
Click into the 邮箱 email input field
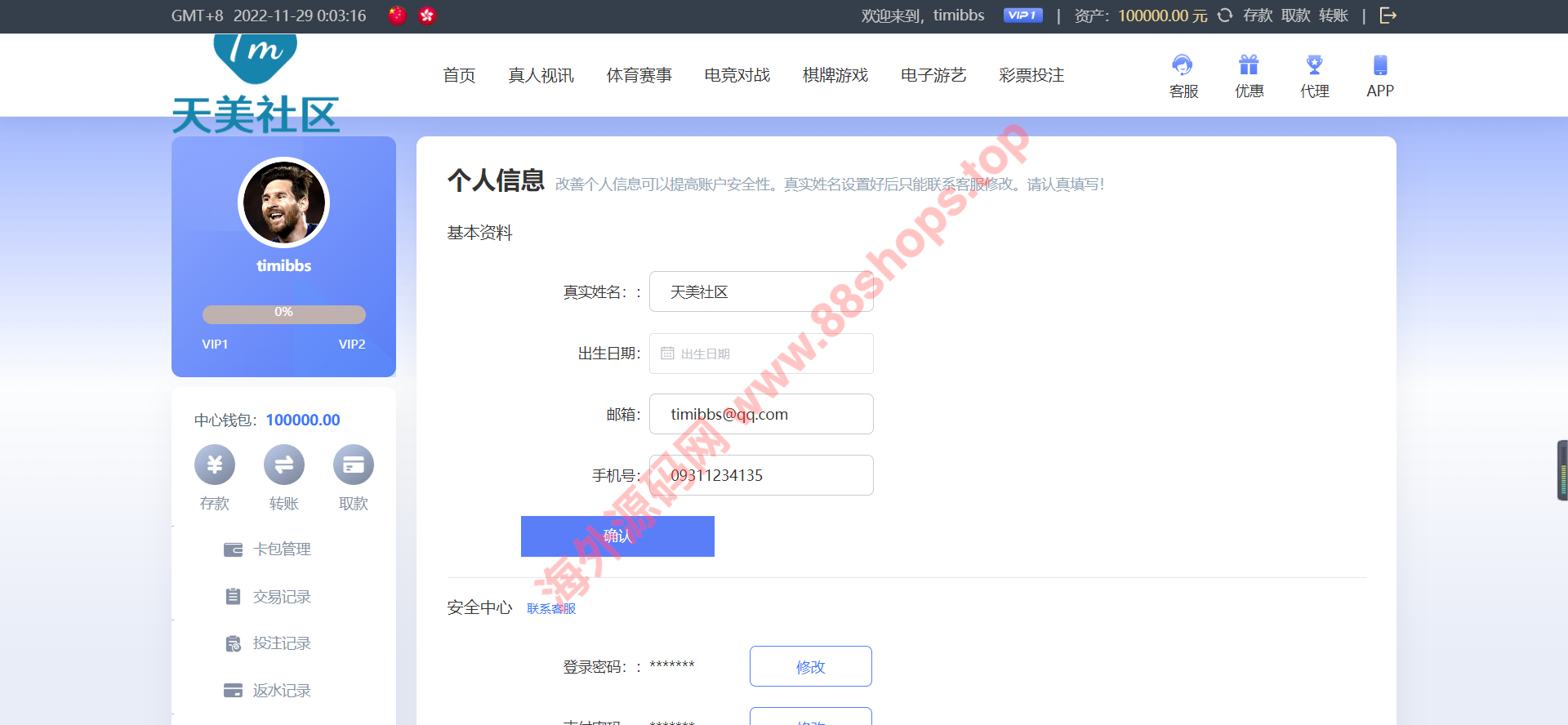(x=761, y=415)
